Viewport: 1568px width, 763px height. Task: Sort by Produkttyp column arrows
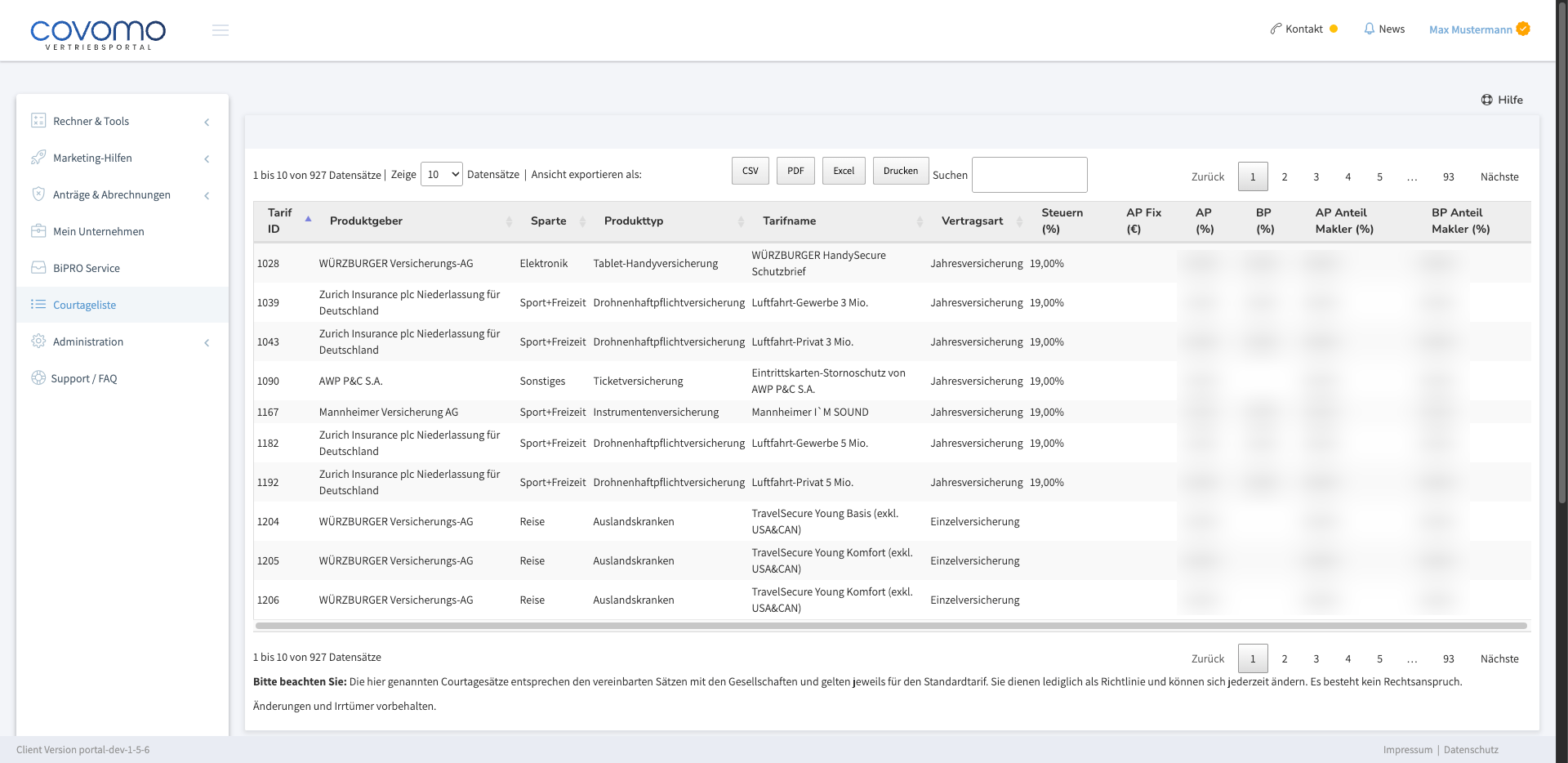pos(741,221)
